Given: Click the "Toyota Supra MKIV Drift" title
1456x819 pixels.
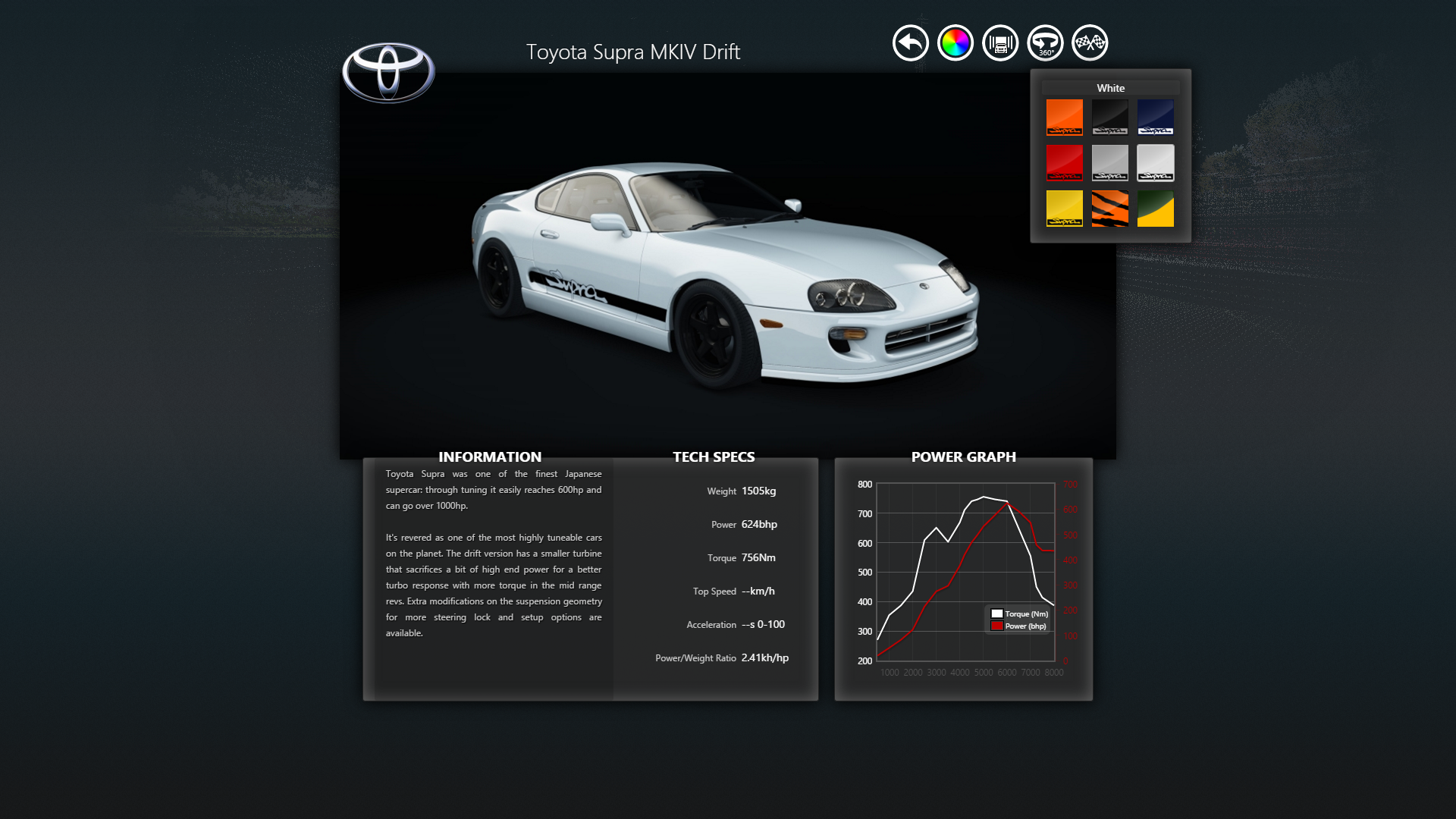Looking at the screenshot, I should 633,52.
